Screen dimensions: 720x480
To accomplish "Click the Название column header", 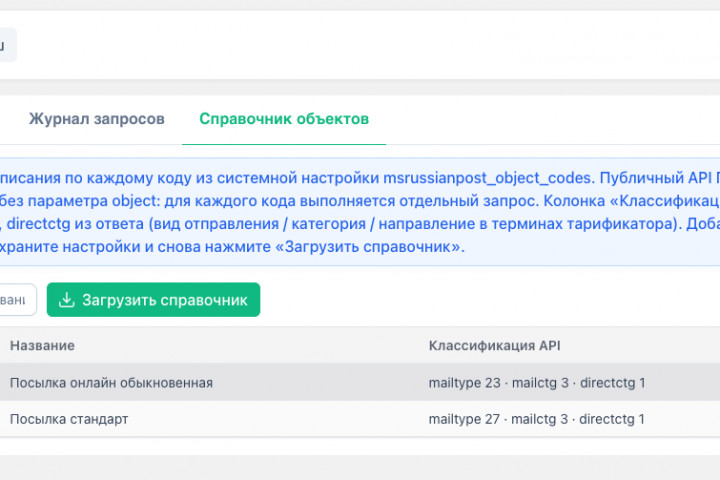I will click(42, 345).
